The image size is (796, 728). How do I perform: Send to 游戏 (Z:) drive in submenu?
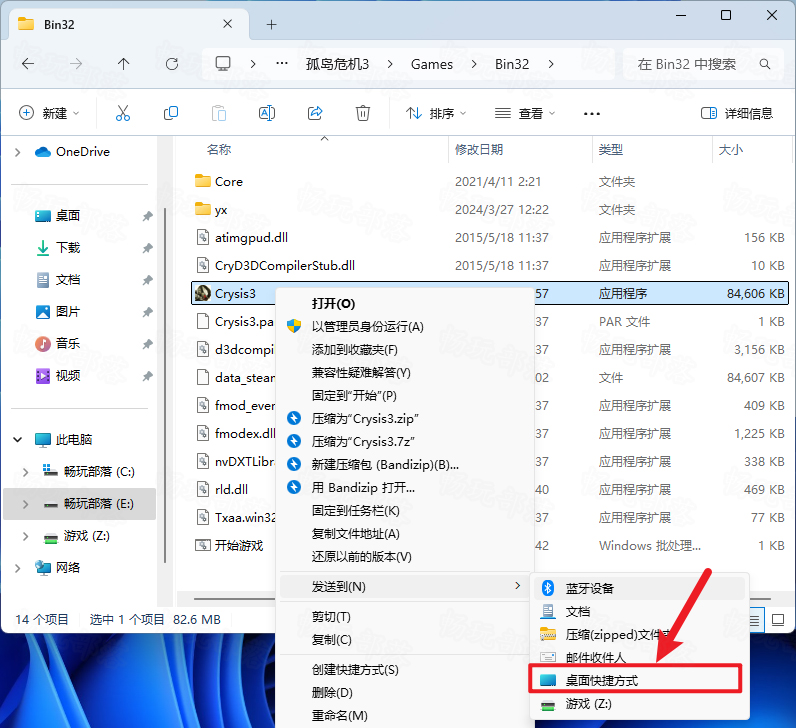(640, 704)
